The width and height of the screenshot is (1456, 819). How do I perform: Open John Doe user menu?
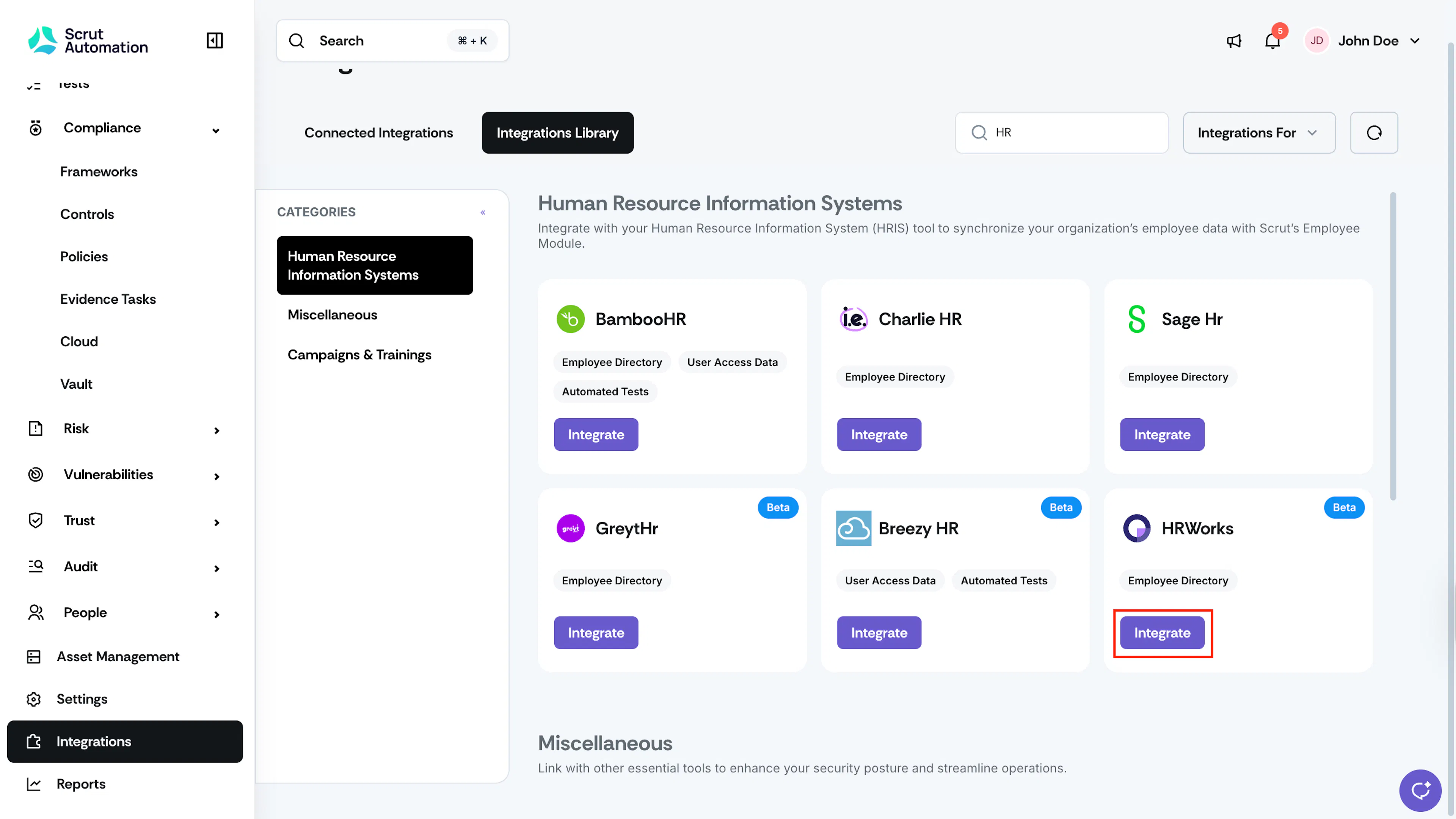coord(1363,41)
